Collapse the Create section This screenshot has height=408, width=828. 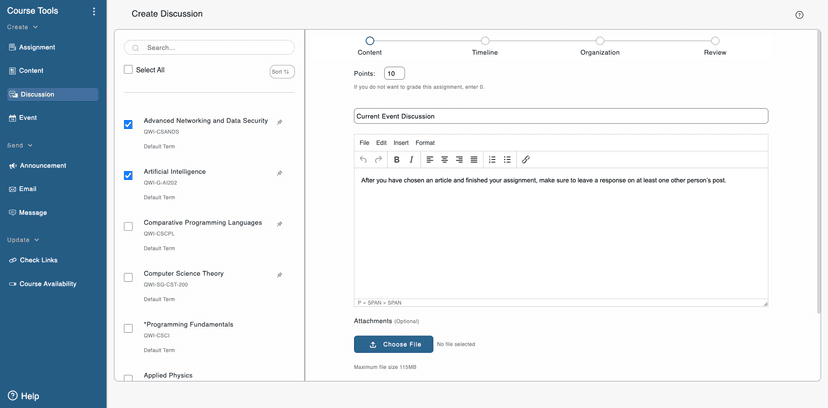click(x=22, y=27)
